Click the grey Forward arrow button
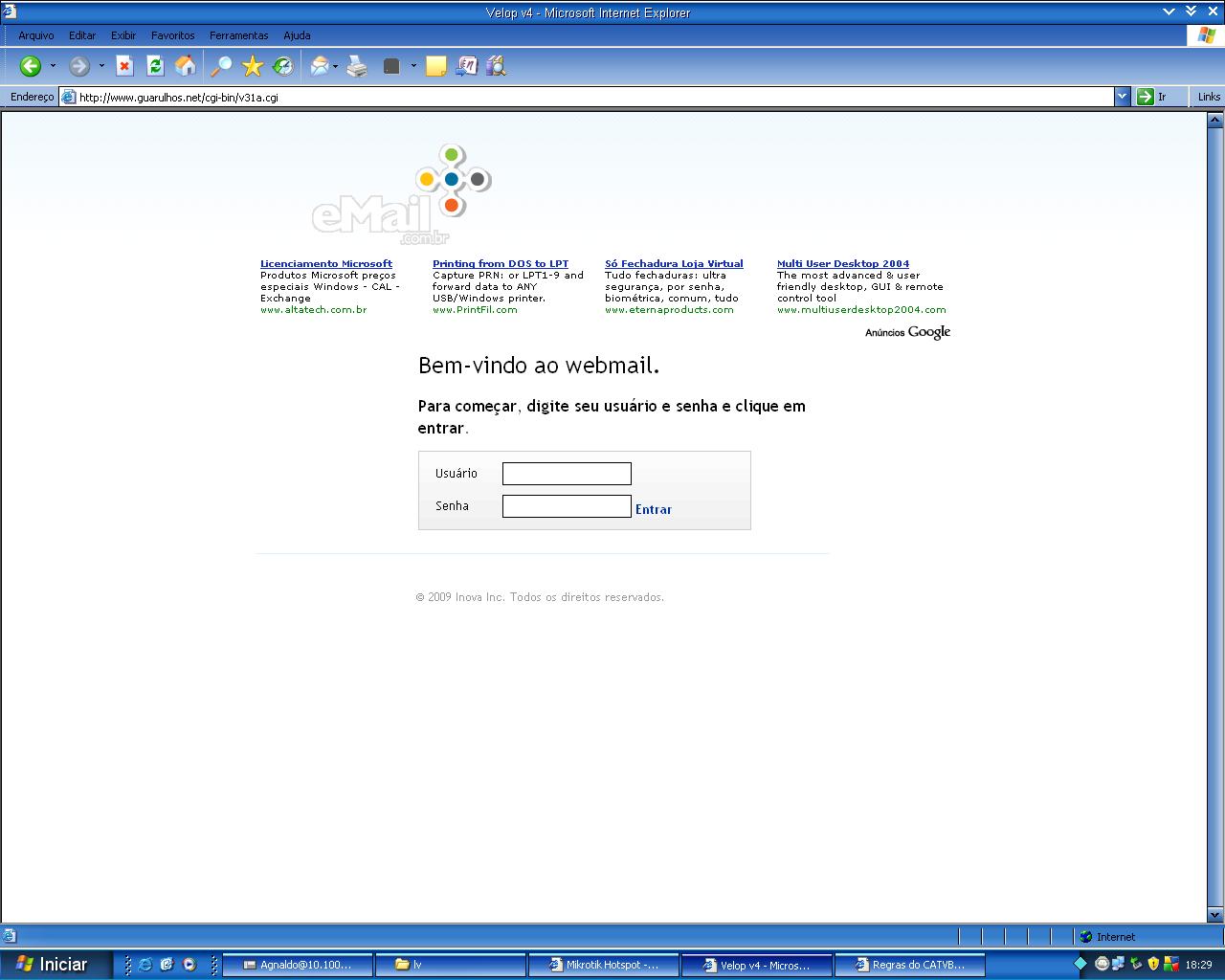Image resolution: width=1225 pixels, height=980 pixels. (79, 66)
